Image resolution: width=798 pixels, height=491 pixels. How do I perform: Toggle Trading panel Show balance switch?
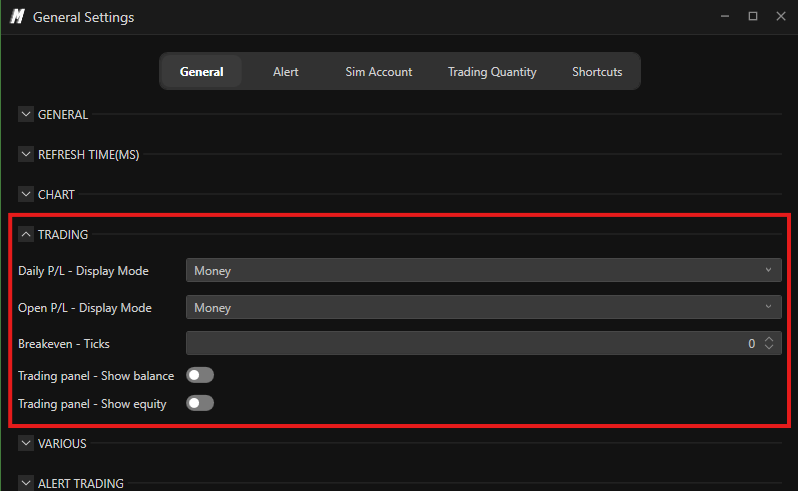click(200, 376)
